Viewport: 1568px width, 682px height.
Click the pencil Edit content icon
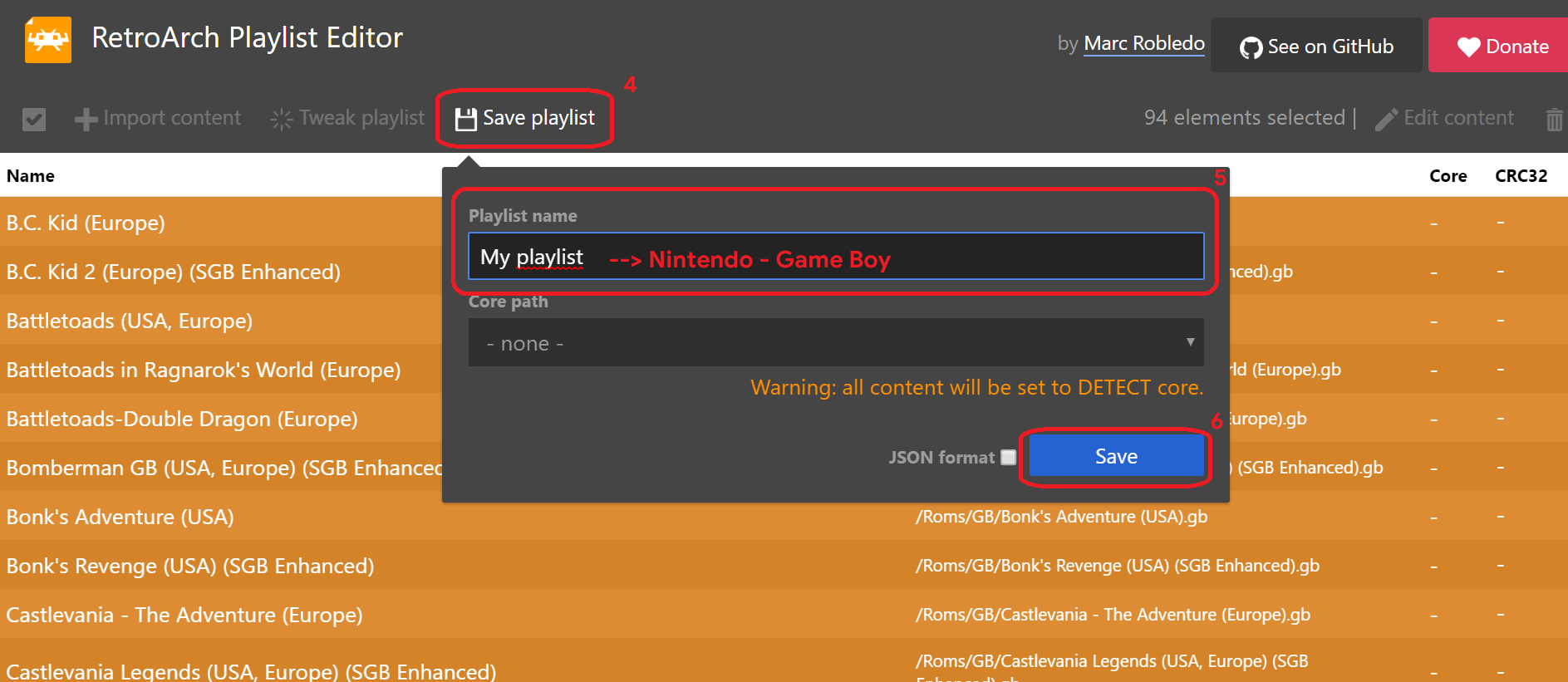1386,120
